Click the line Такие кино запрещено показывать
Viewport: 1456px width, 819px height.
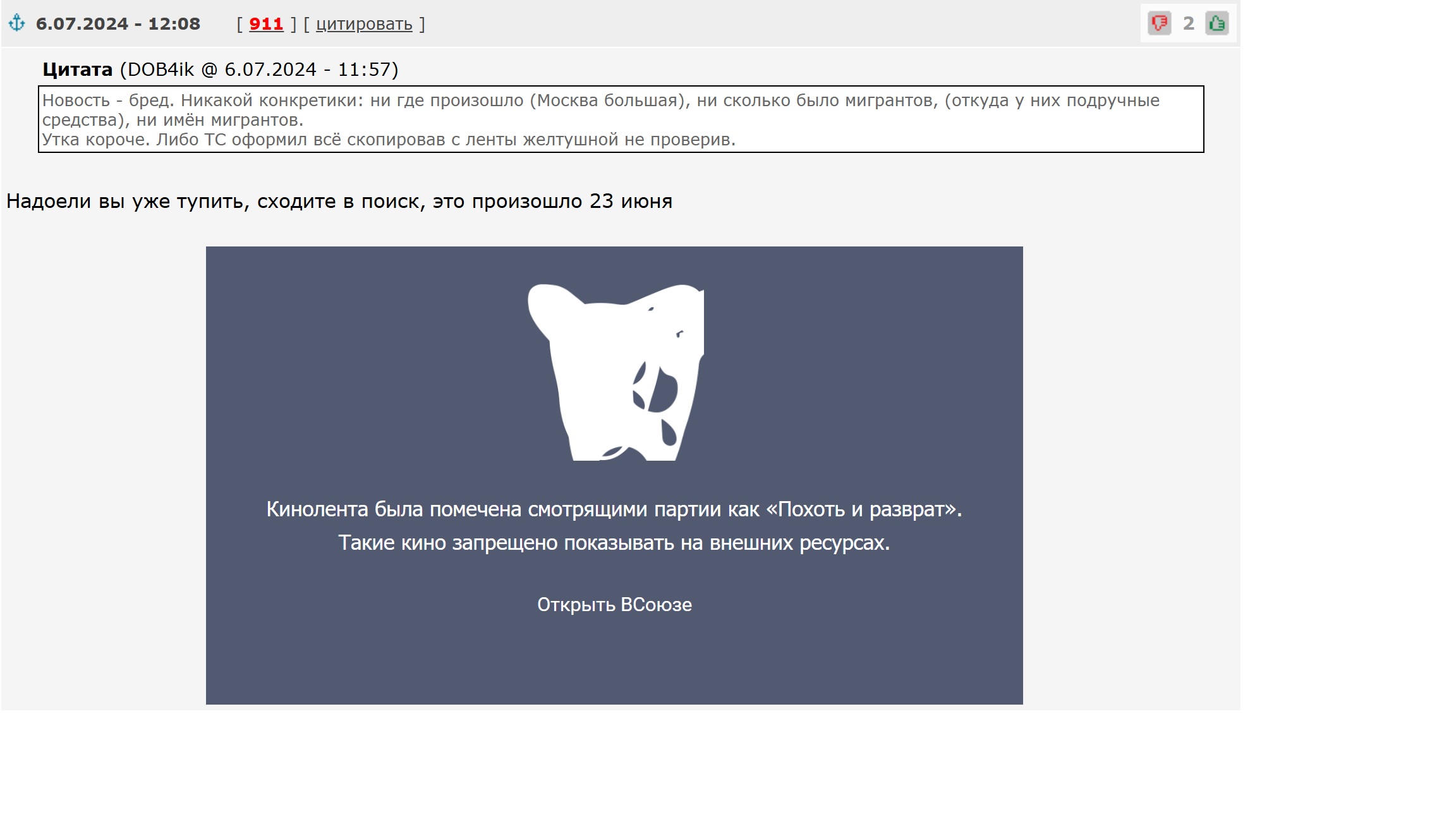[x=614, y=543]
